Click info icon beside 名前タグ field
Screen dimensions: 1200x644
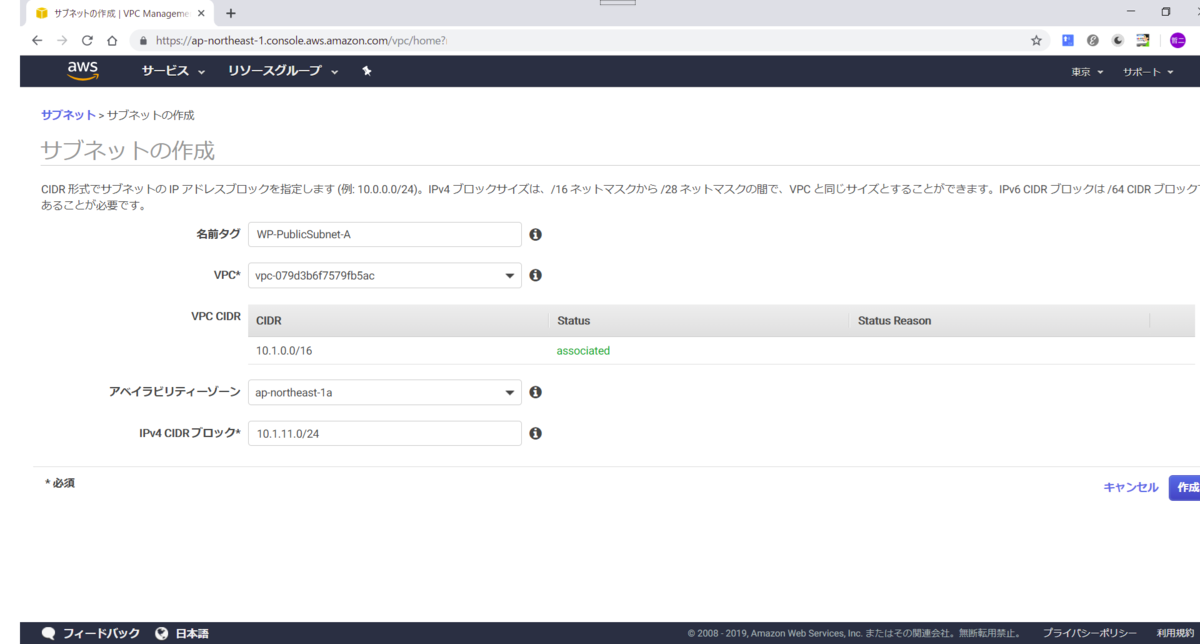[x=535, y=234]
